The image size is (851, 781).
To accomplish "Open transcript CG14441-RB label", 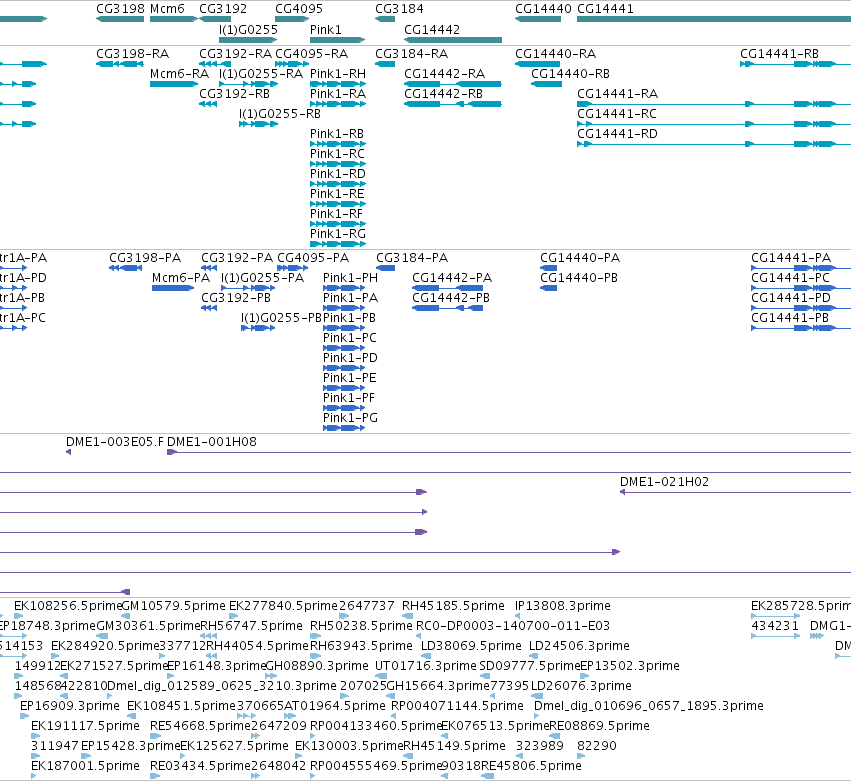I will (779, 54).
